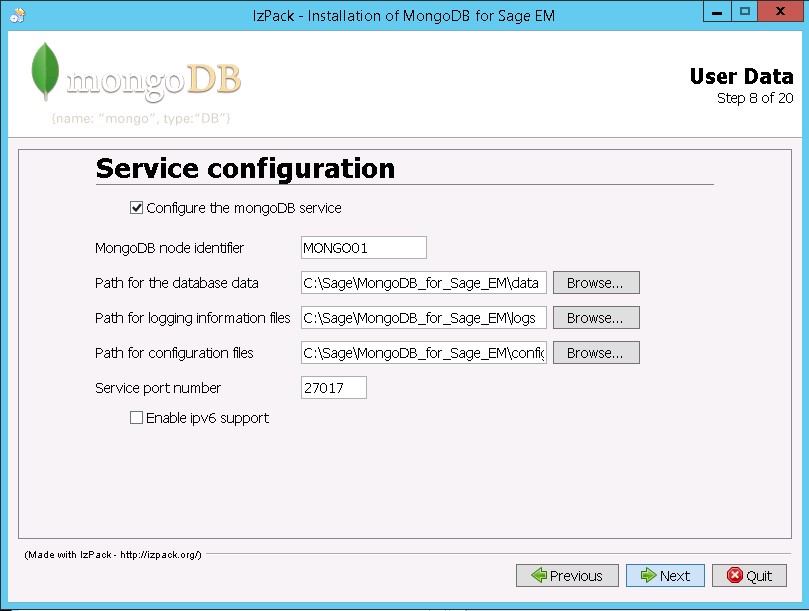Screen dimensions: 809x611
Task: Click the 'User Data' title text
Action: pos(741,76)
